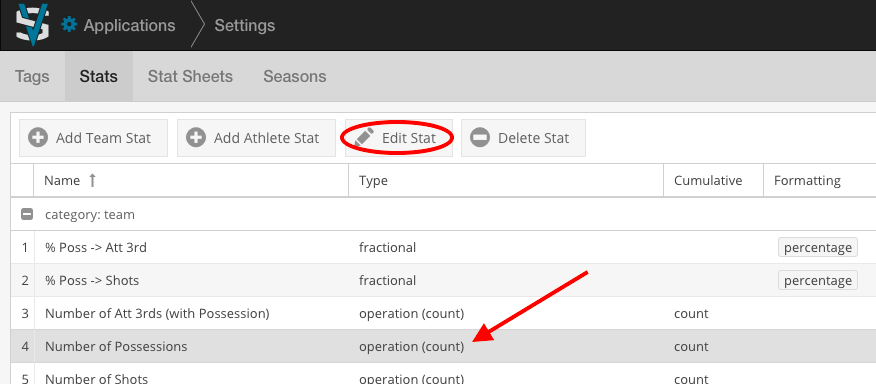Click plus icon on Add Team Stat
This screenshot has width=876, height=384.
pos(38,138)
